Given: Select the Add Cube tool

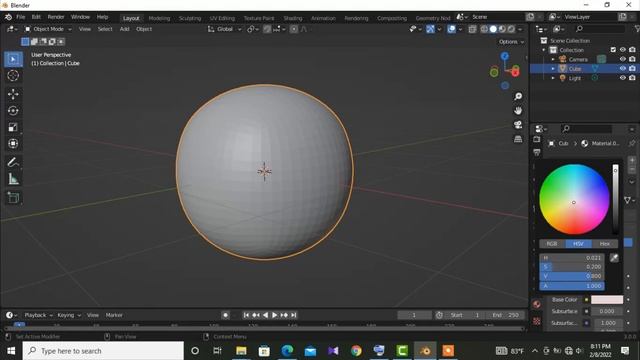Looking at the screenshot, I should (13, 198).
